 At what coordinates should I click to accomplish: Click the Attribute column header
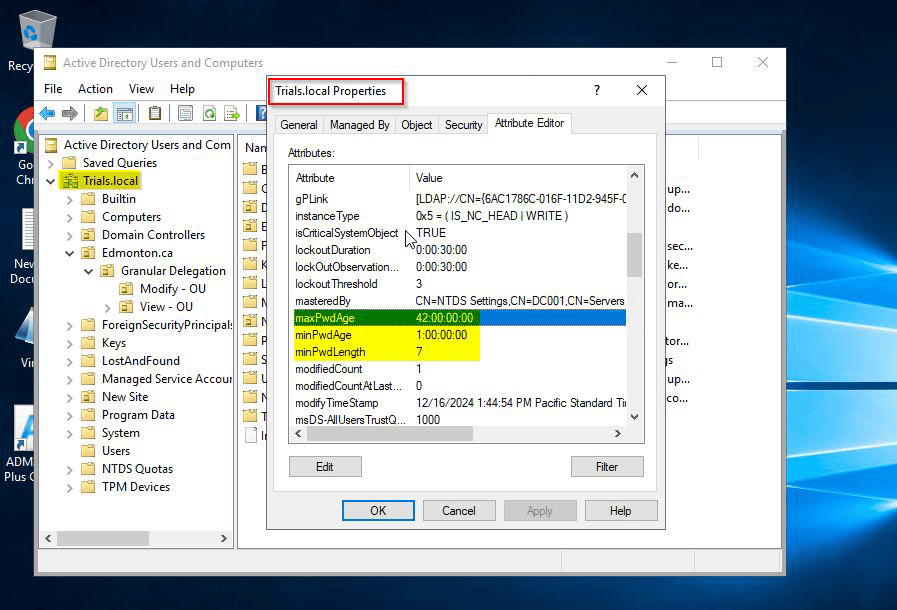(350, 178)
